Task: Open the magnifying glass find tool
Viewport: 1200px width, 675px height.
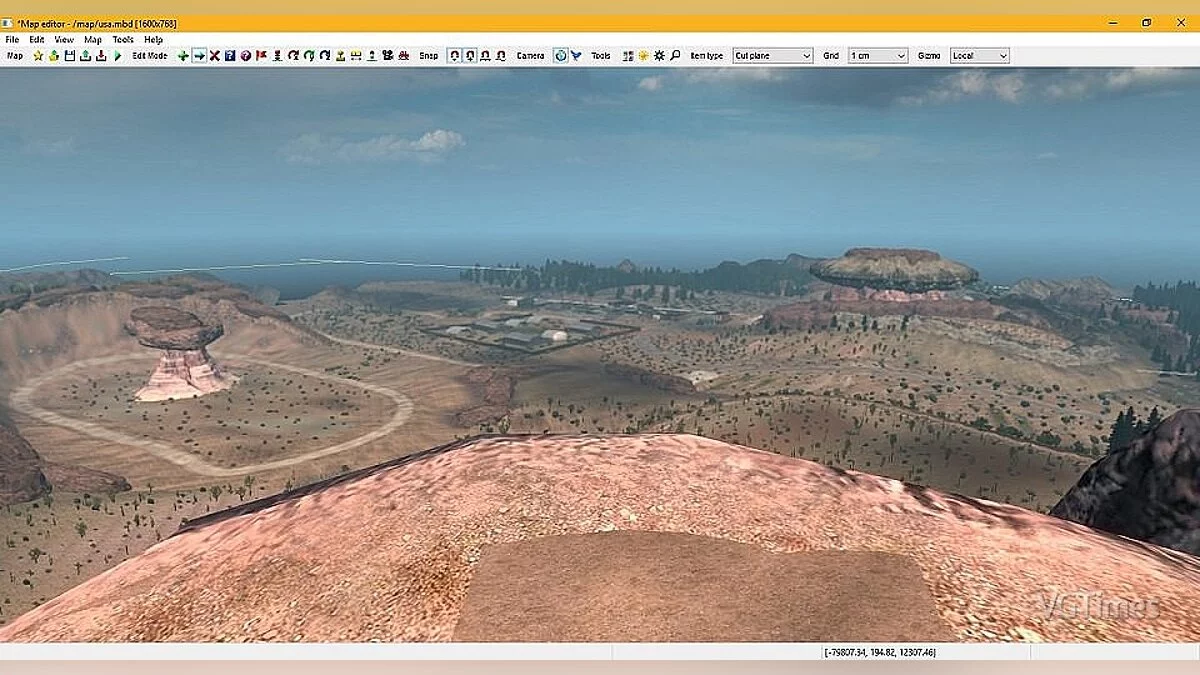Action: coord(675,56)
